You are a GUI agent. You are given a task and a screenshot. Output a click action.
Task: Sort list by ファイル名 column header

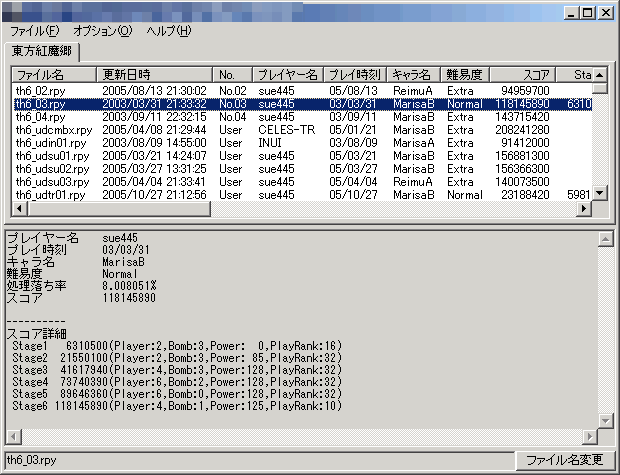click(x=55, y=74)
